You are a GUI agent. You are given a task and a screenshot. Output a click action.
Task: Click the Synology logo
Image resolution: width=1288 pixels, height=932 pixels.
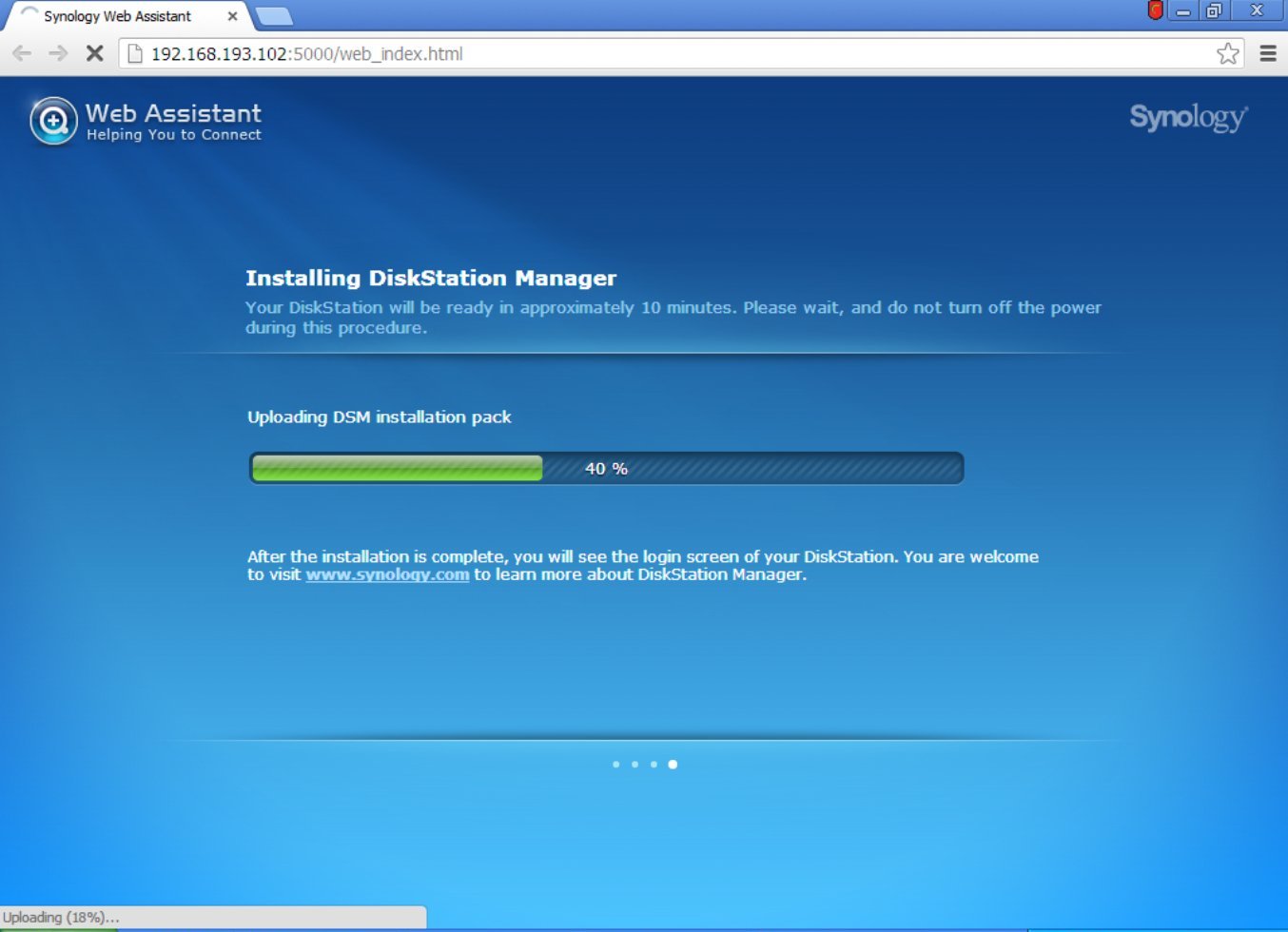(1187, 118)
